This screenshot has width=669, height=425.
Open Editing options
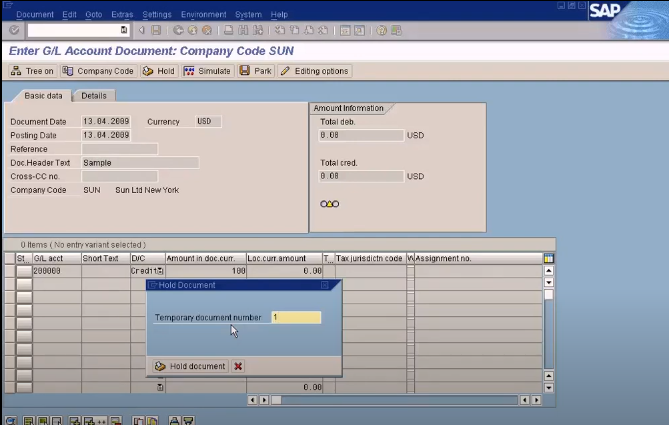(315, 71)
